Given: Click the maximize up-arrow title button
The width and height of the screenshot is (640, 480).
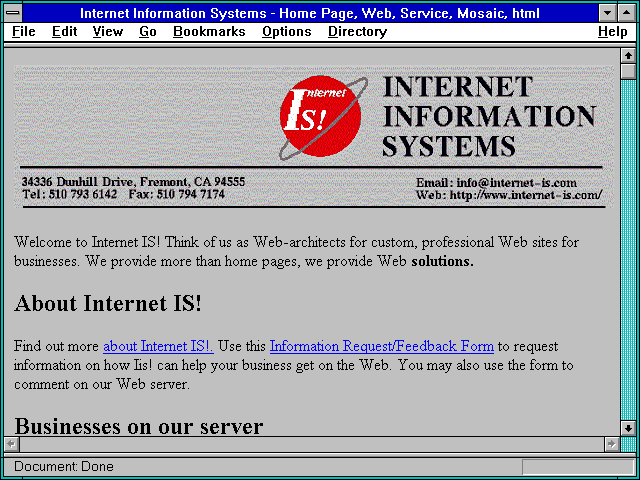Looking at the screenshot, I should pyautogui.click(x=627, y=13).
